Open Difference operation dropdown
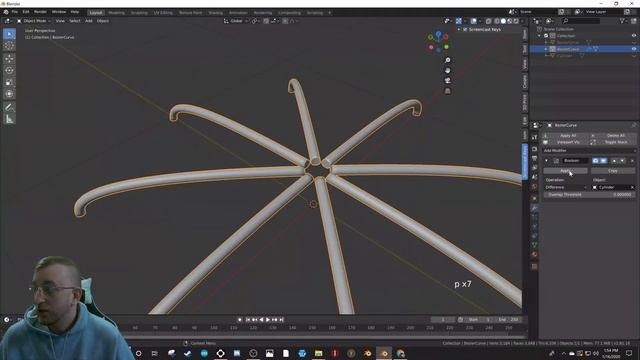 point(566,187)
